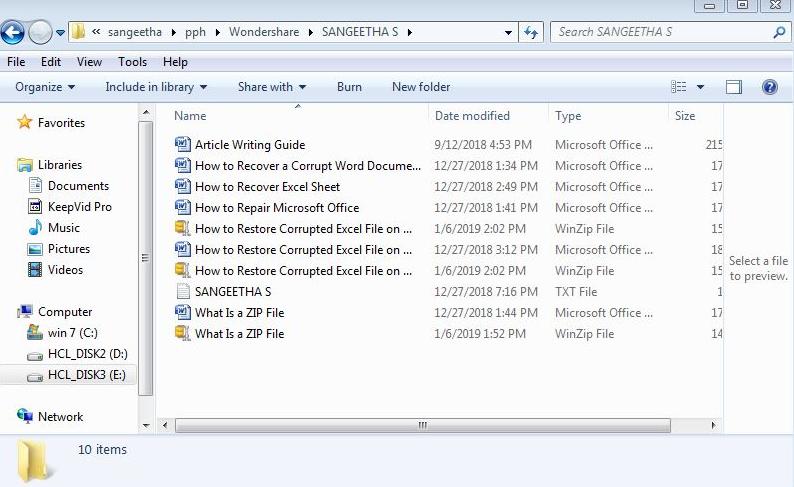Viewport: 794px width, 487px height.
Task: Open the change view dropdown arrow
Action: click(x=700, y=87)
